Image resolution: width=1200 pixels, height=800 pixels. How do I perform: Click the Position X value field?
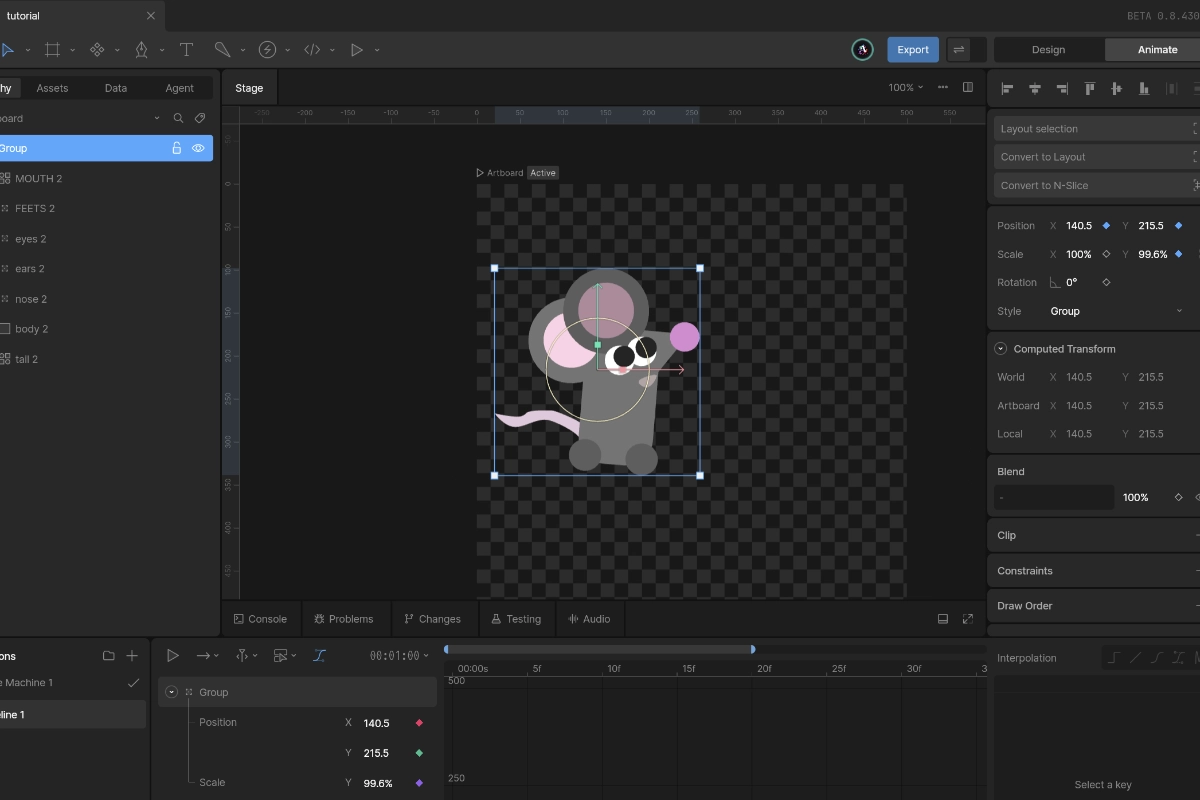1078,226
